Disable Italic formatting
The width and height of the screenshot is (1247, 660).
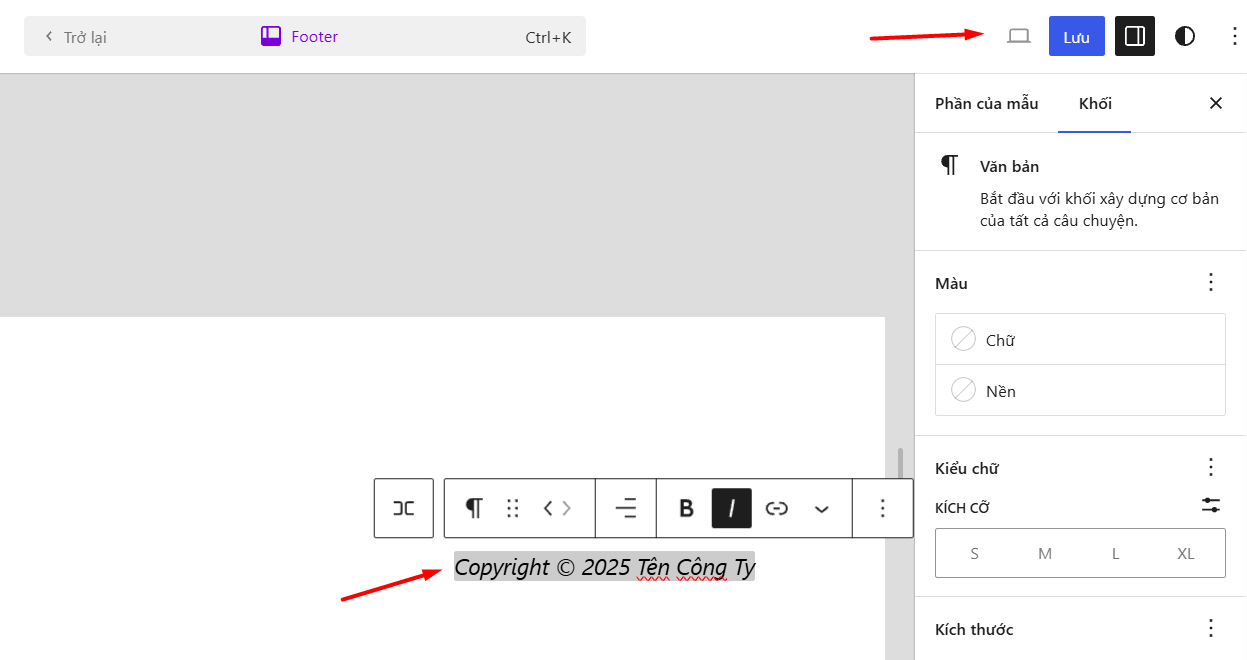pos(731,508)
